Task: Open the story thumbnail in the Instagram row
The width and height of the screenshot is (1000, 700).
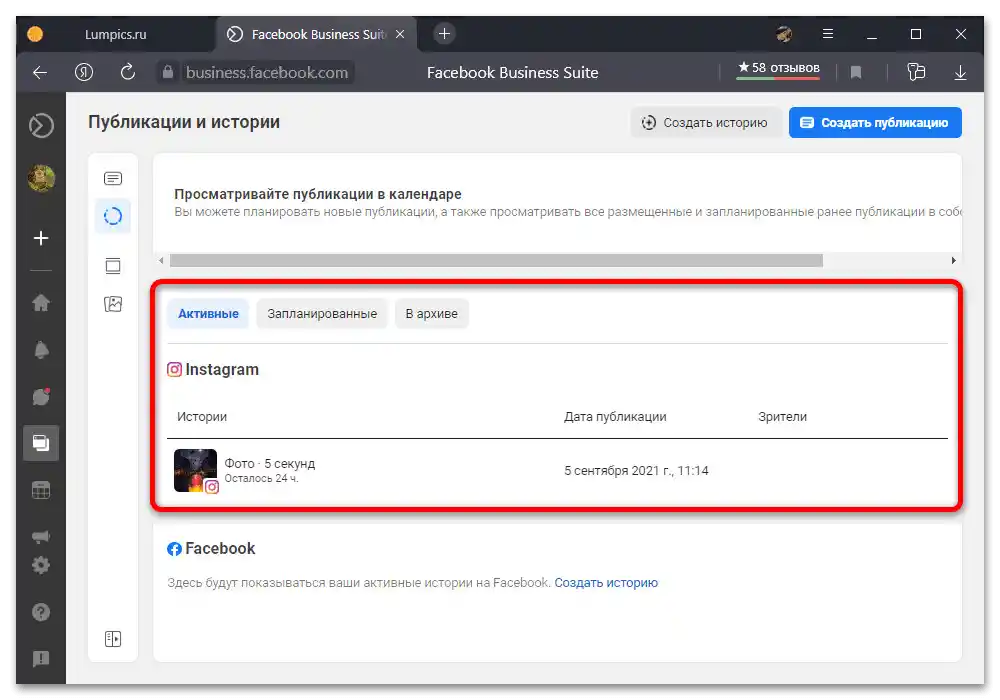Action: (195, 470)
